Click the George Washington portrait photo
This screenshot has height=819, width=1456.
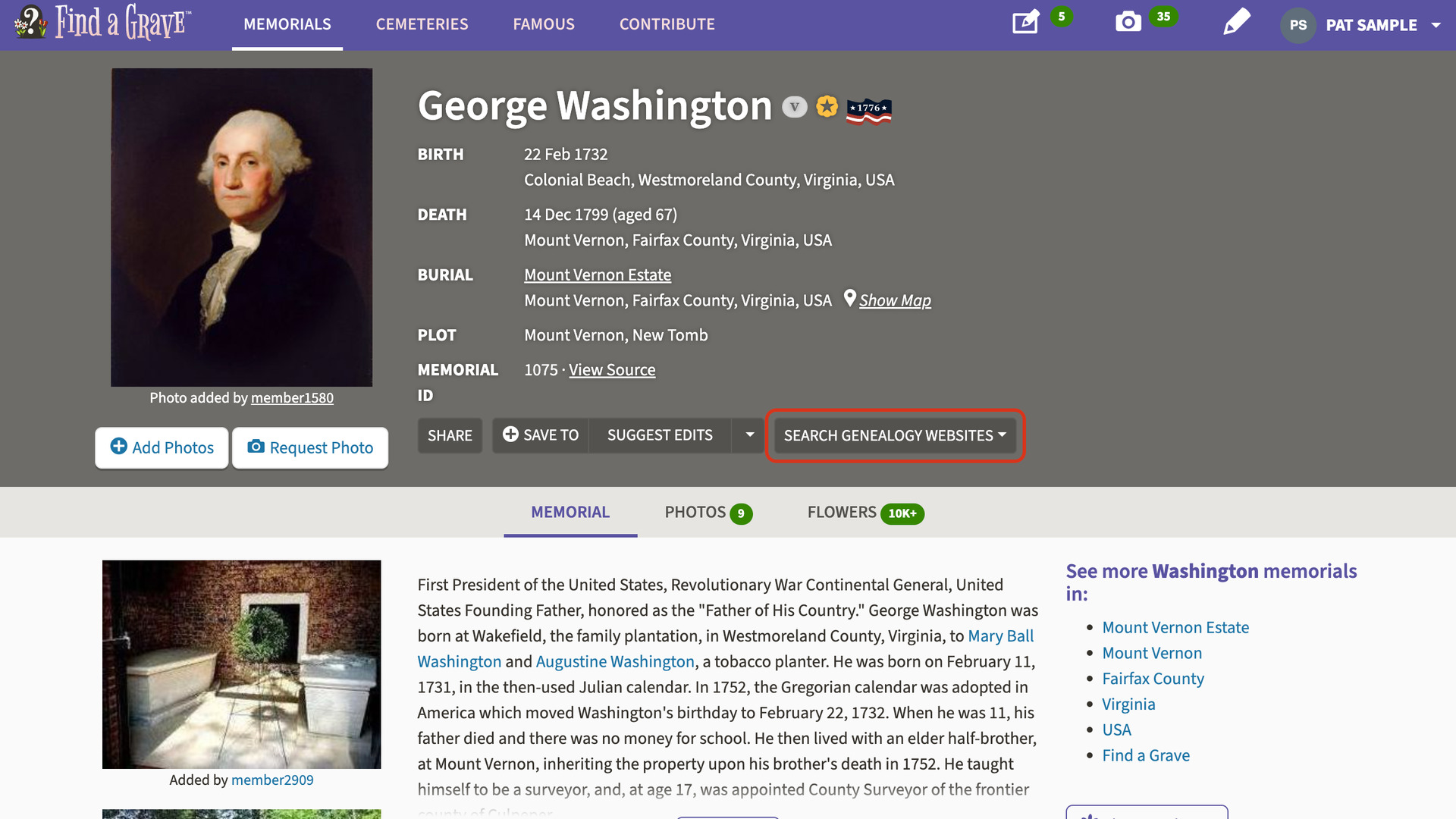(x=242, y=227)
